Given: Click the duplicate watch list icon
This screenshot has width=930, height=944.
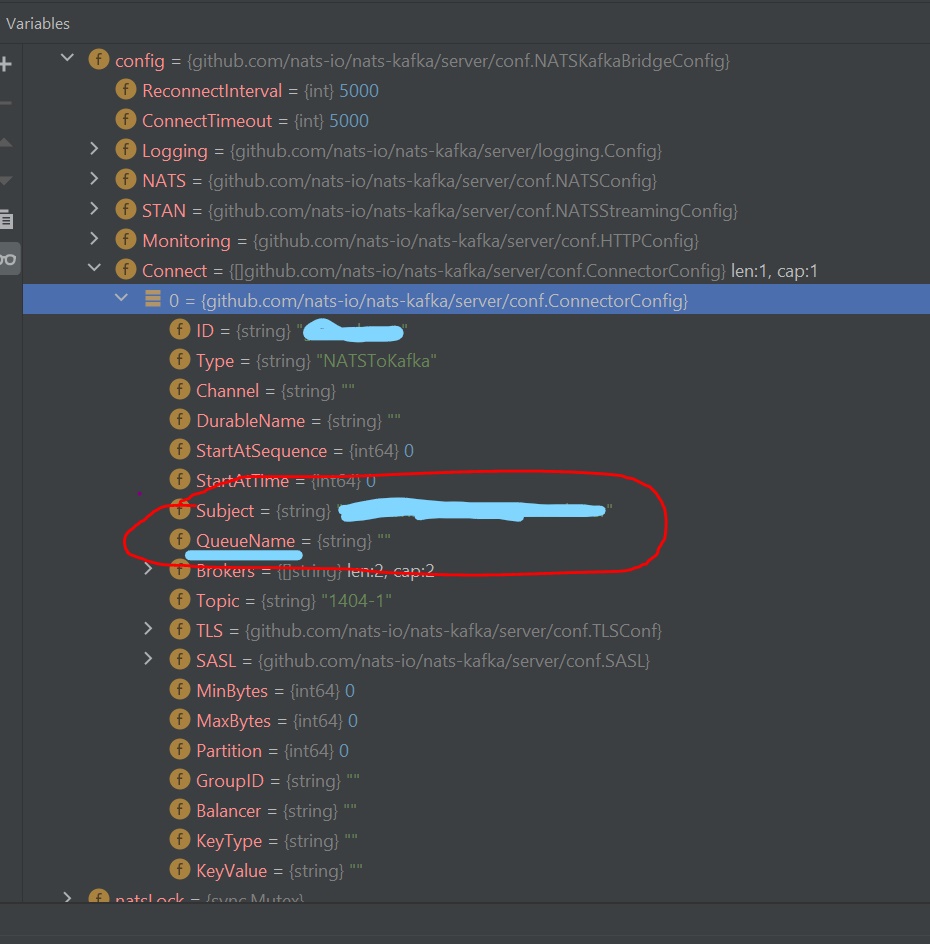Looking at the screenshot, I should click(x=7, y=220).
